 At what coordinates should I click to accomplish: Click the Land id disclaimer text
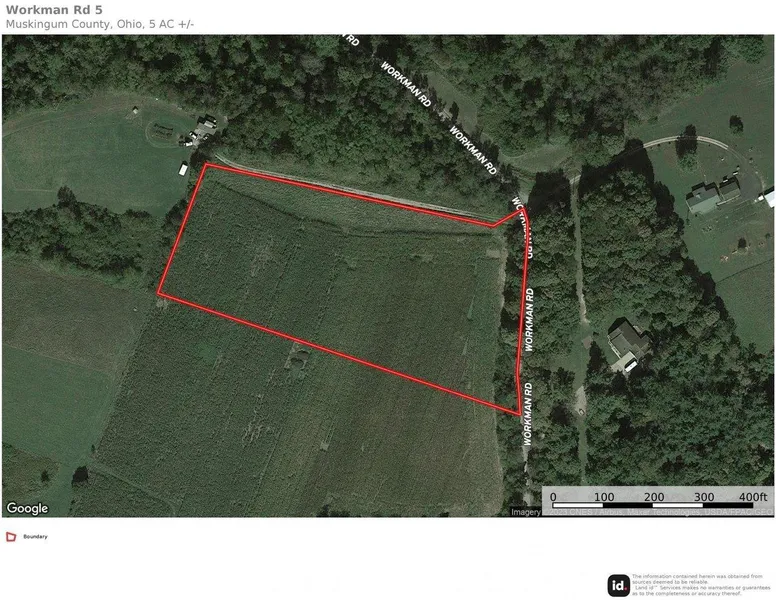701,585
